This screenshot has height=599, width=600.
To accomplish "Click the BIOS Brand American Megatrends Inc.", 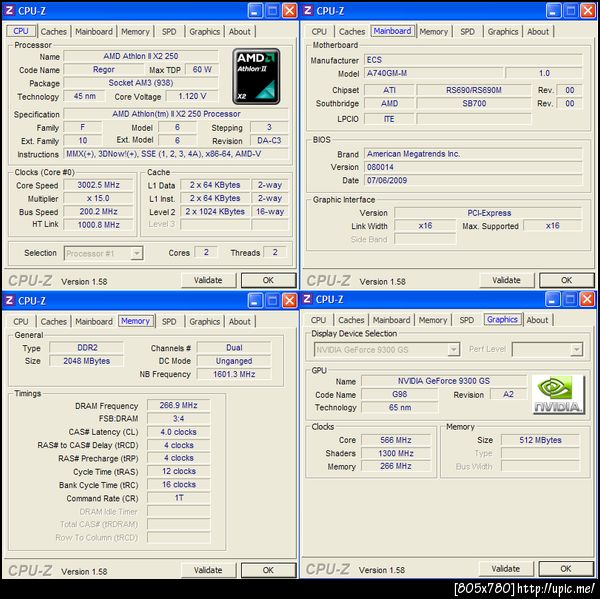I will pos(473,154).
